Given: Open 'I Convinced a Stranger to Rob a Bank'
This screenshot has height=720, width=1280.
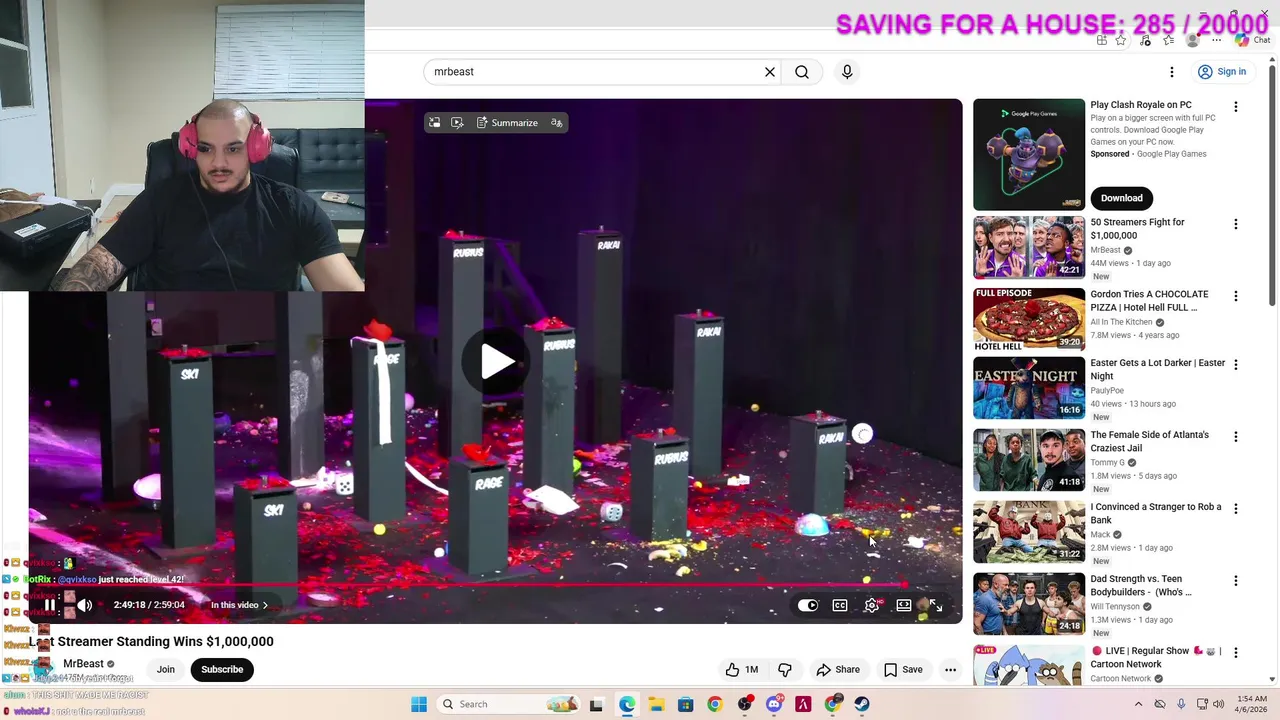Looking at the screenshot, I should click(x=1155, y=514).
